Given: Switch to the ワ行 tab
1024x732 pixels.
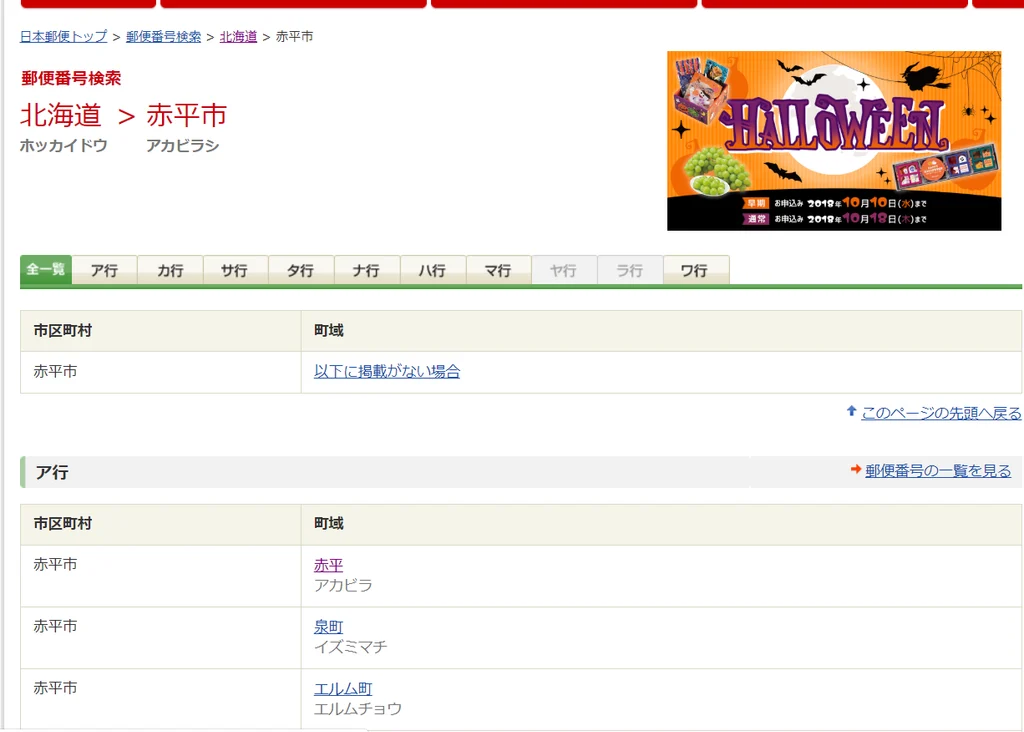Looking at the screenshot, I should click(695, 270).
